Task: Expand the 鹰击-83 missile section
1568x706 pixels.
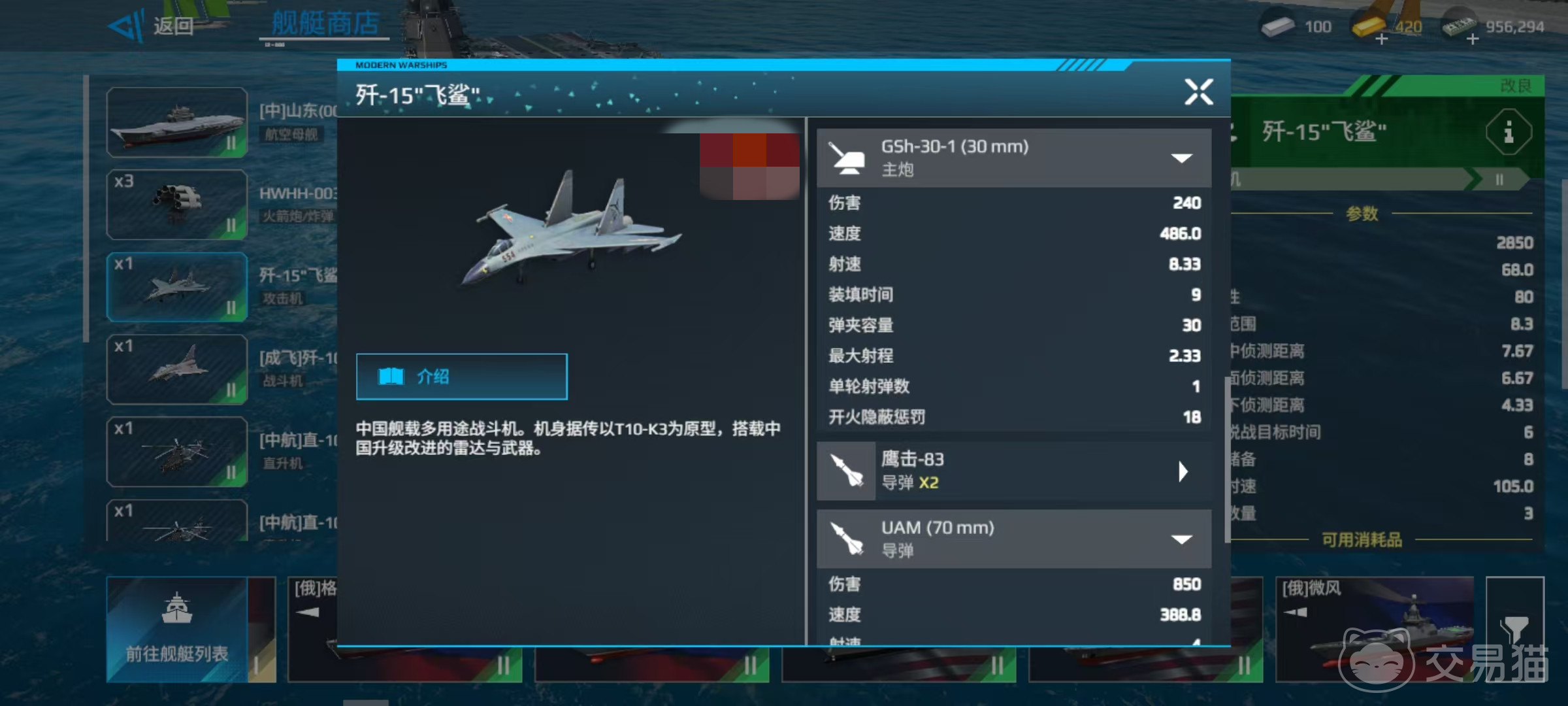Action: point(1183,471)
